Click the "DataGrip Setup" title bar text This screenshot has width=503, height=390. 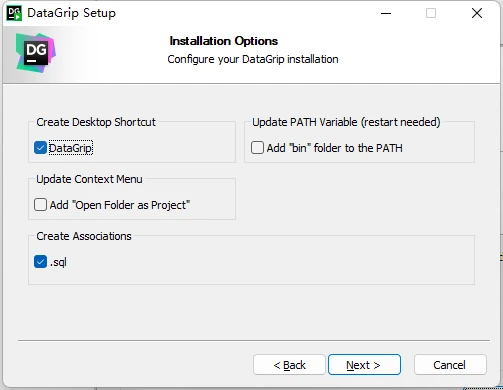71,13
